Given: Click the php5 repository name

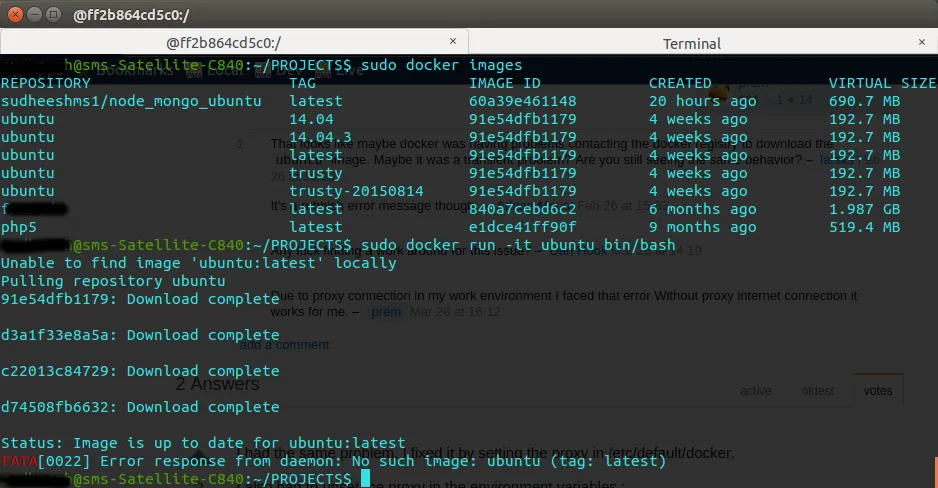Looking at the screenshot, I should click(19, 227).
